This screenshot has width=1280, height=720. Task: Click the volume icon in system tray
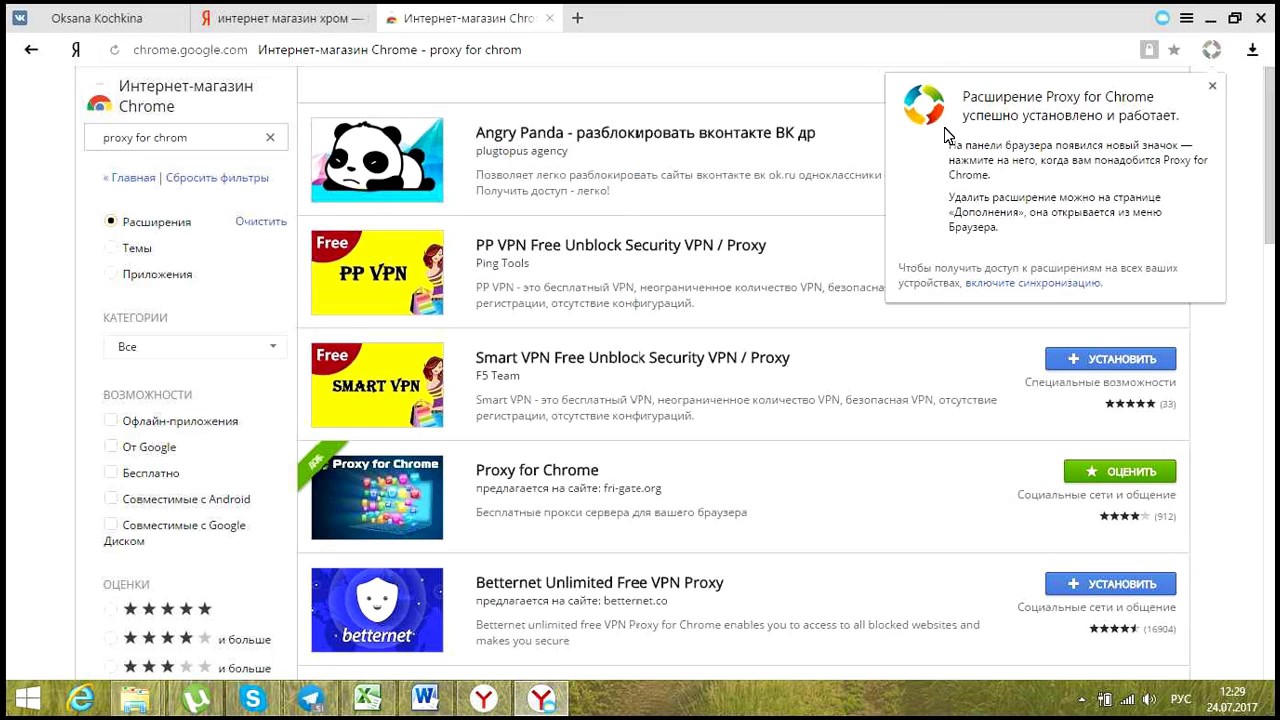pyautogui.click(x=1150, y=699)
